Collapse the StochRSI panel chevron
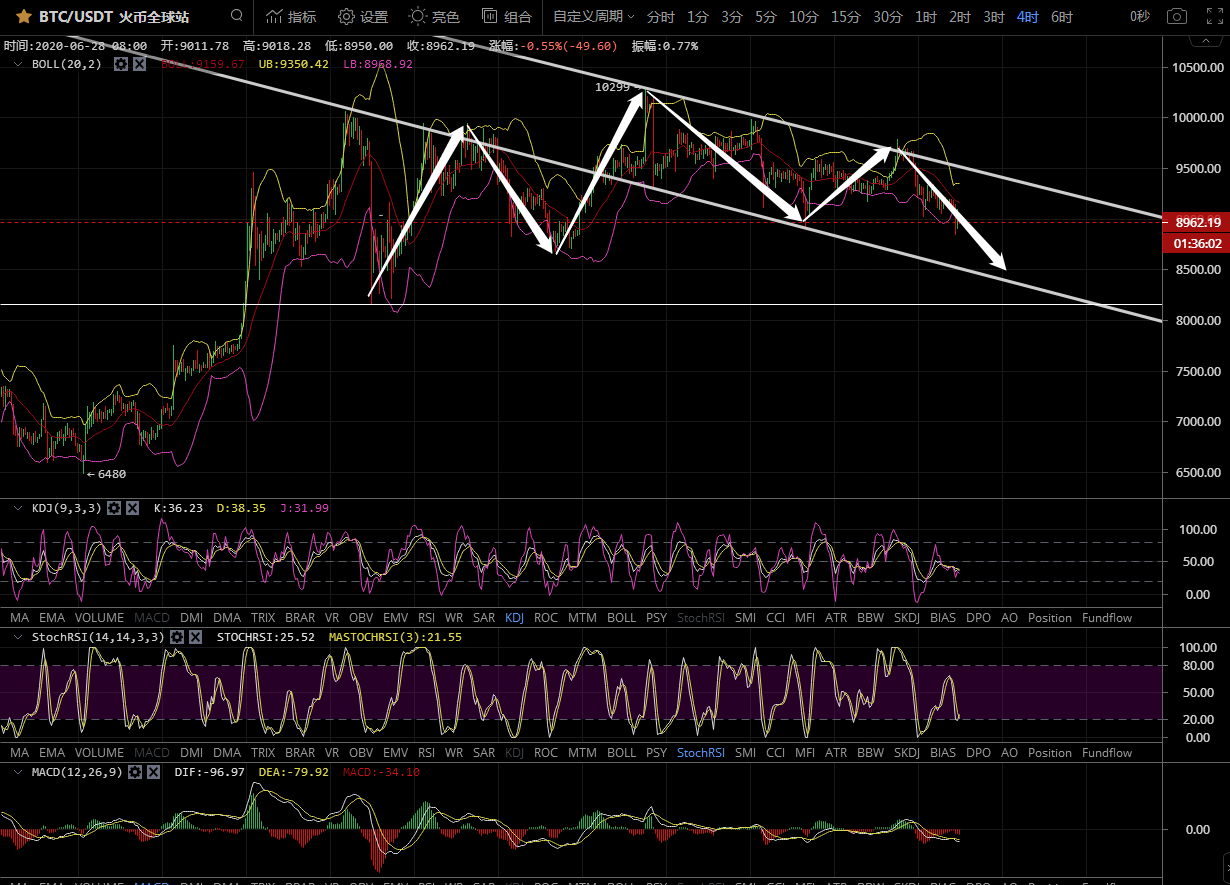 coord(17,636)
